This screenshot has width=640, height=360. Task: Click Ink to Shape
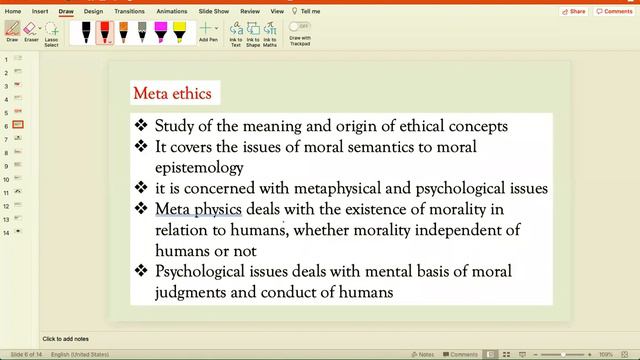point(253,34)
